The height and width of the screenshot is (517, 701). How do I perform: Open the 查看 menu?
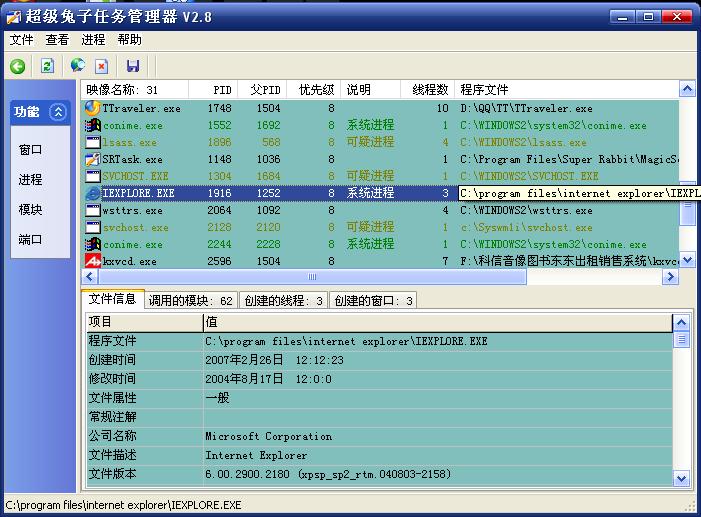tap(57, 40)
